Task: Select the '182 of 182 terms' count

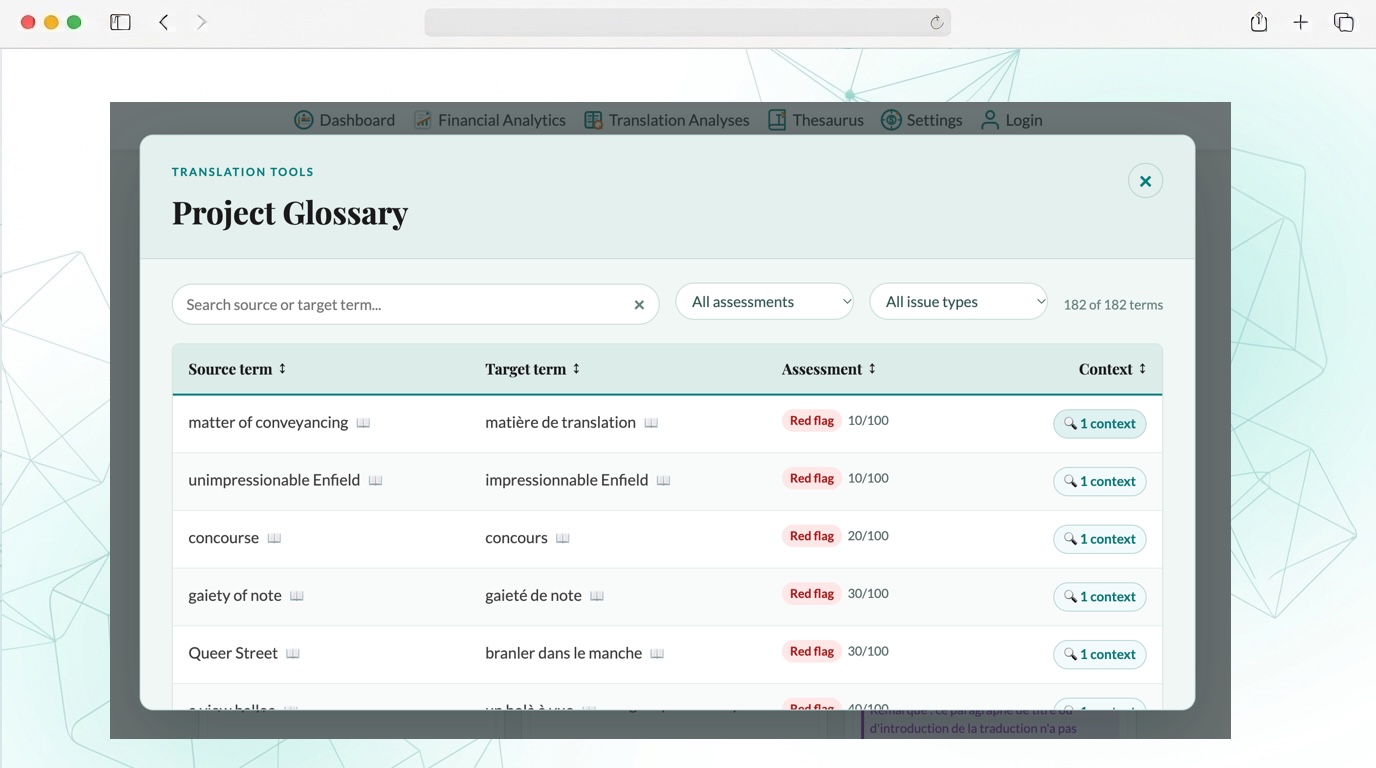Action: click(1113, 305)
